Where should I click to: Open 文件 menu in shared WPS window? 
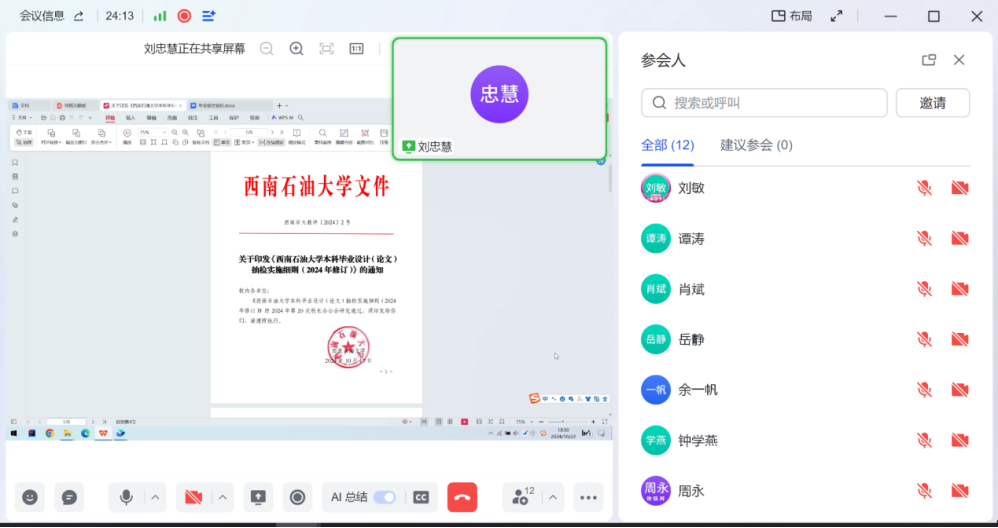[x=23, y=118]
